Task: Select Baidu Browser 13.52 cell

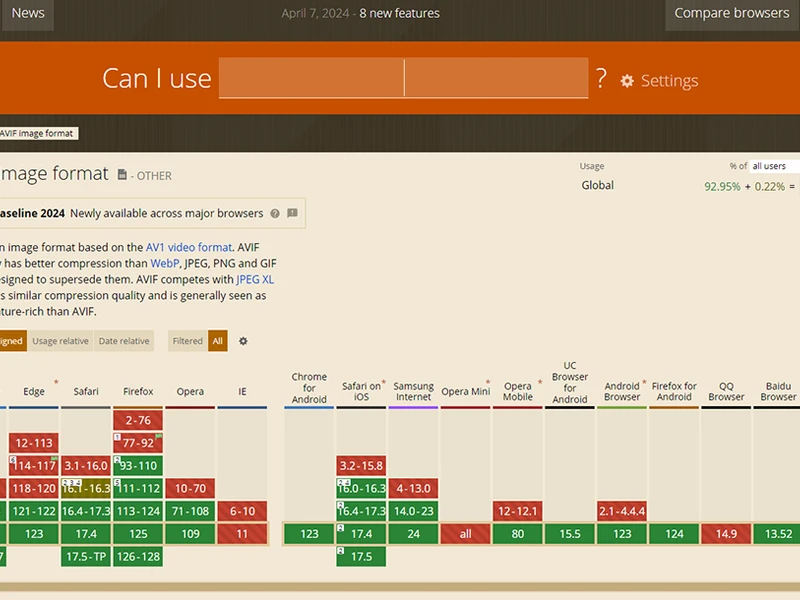Action: [778, 534]
